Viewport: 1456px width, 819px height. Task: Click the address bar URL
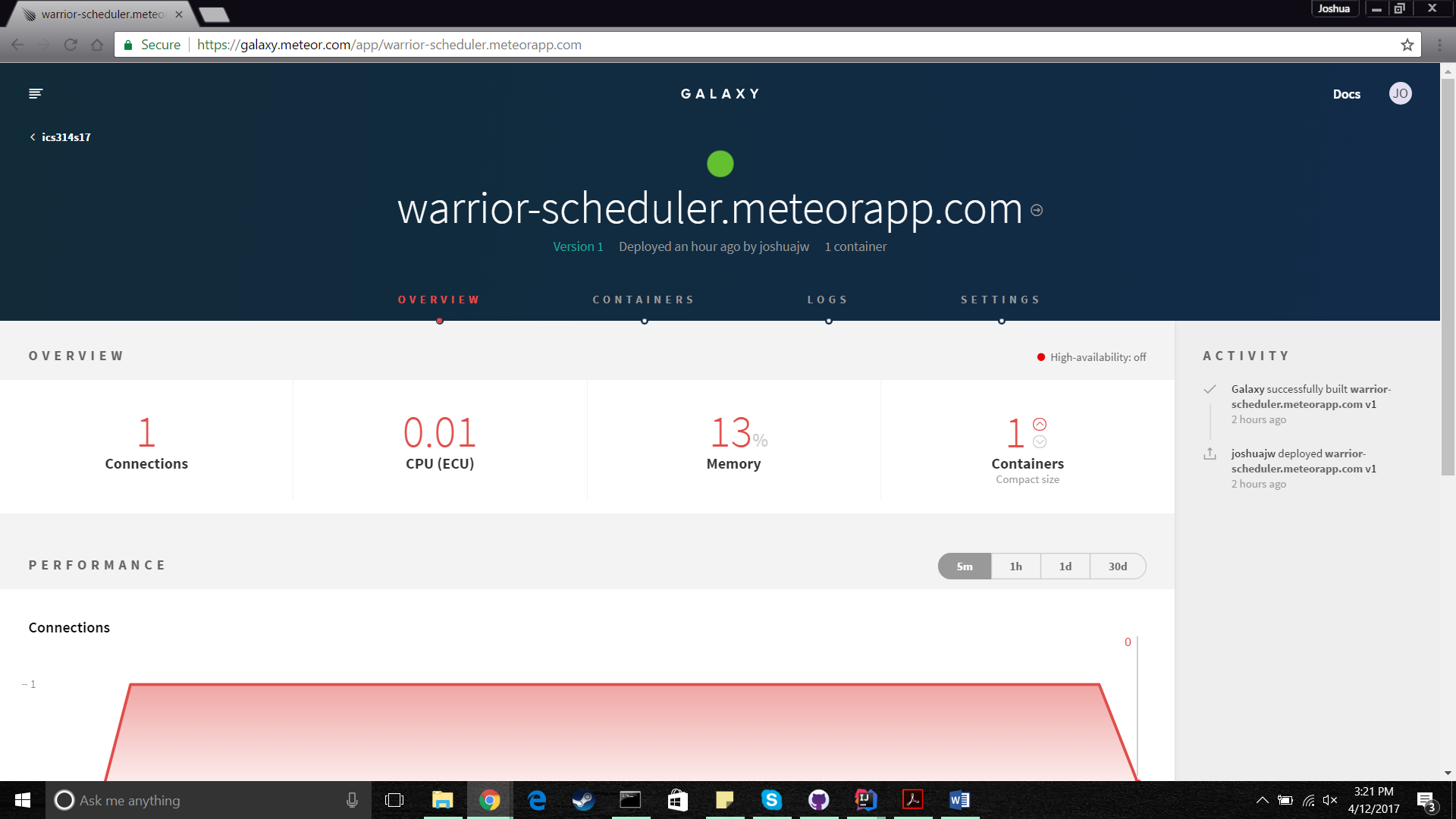click(389, 45)
